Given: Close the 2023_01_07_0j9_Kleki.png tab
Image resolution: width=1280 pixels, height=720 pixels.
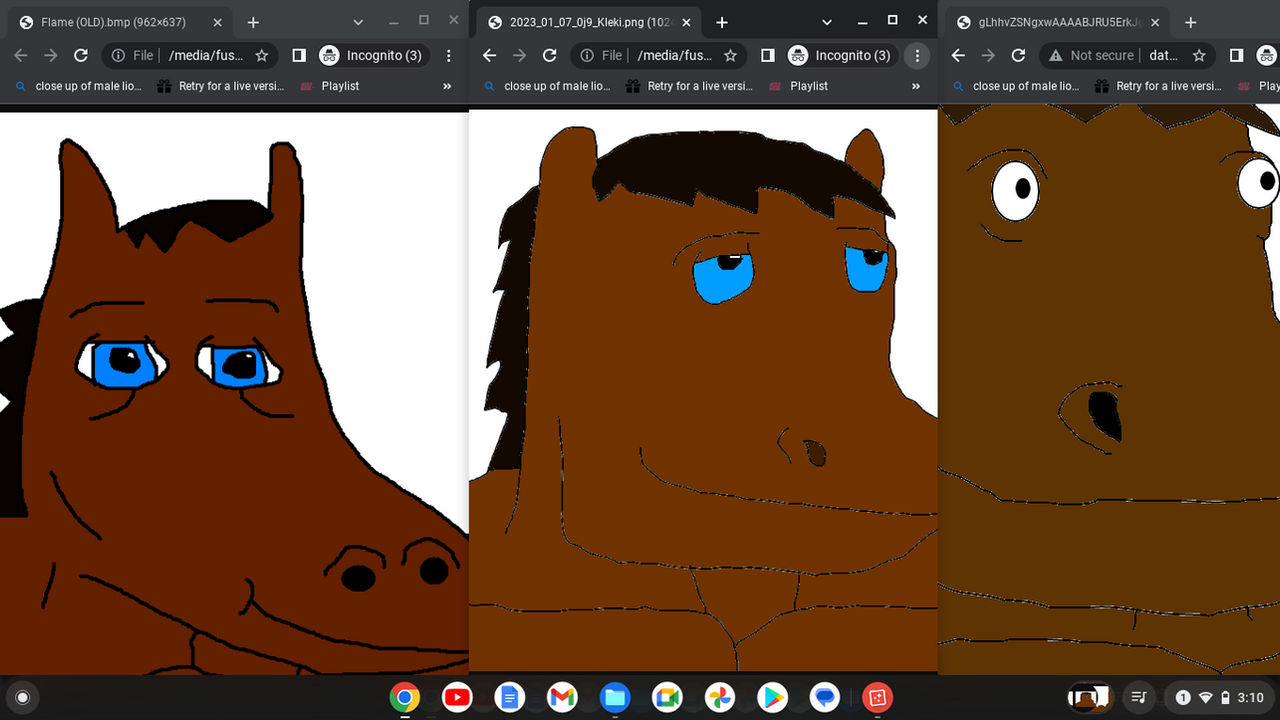Looking at the screenshot, I should pyautogui.click(x=686, y=22).
